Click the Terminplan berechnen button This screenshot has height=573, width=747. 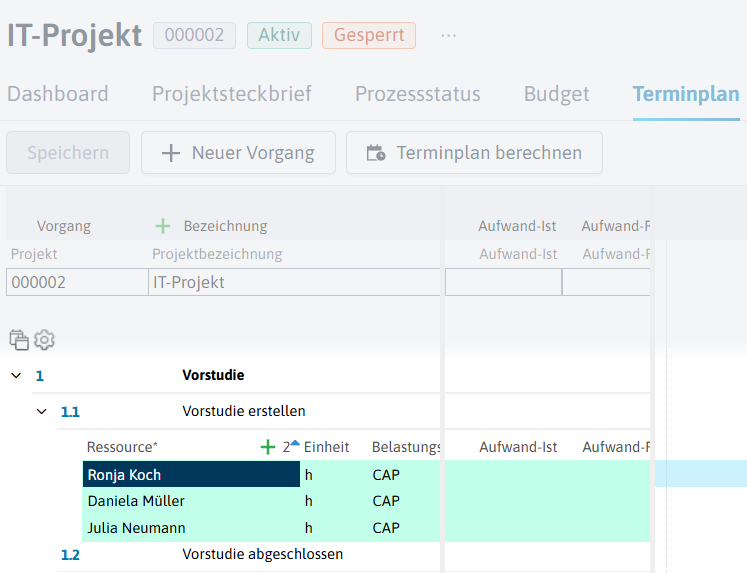[474, 152]
